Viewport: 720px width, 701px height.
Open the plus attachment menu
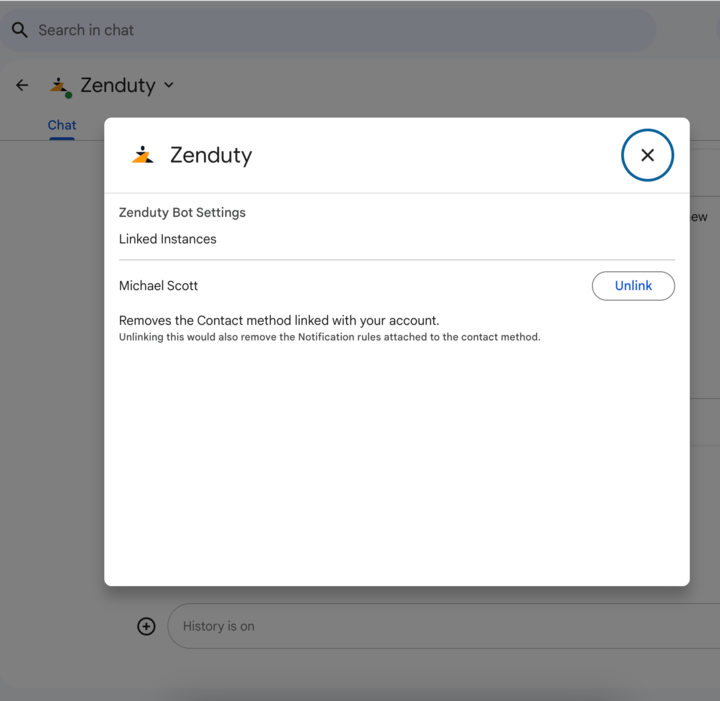coord(146,626)
